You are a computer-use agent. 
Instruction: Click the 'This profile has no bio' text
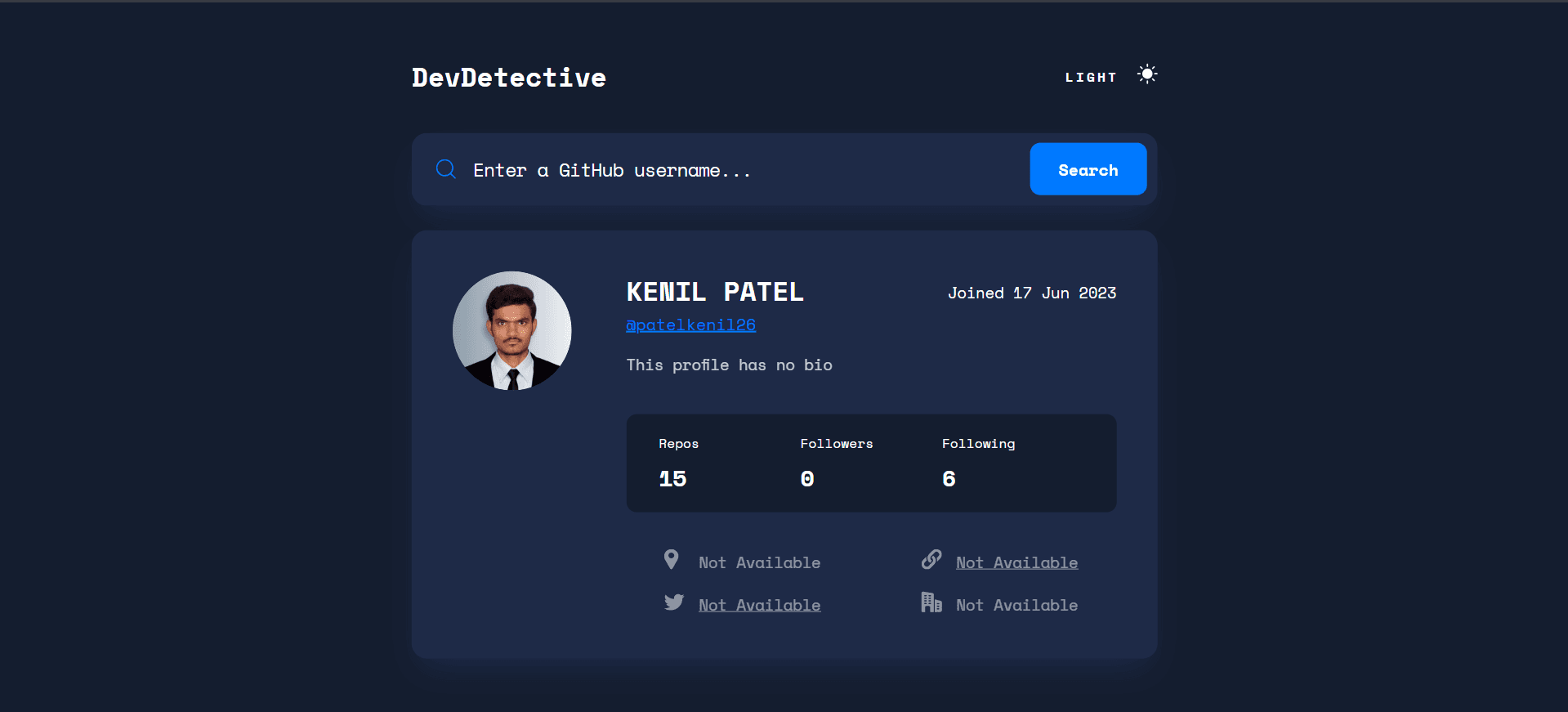pos(729,365)
